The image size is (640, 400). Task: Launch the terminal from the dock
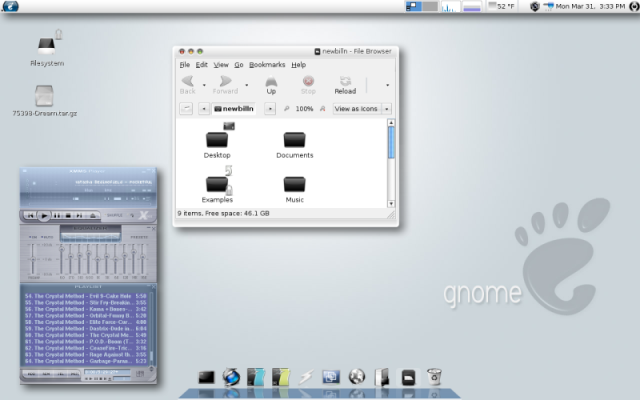(206, 377)
